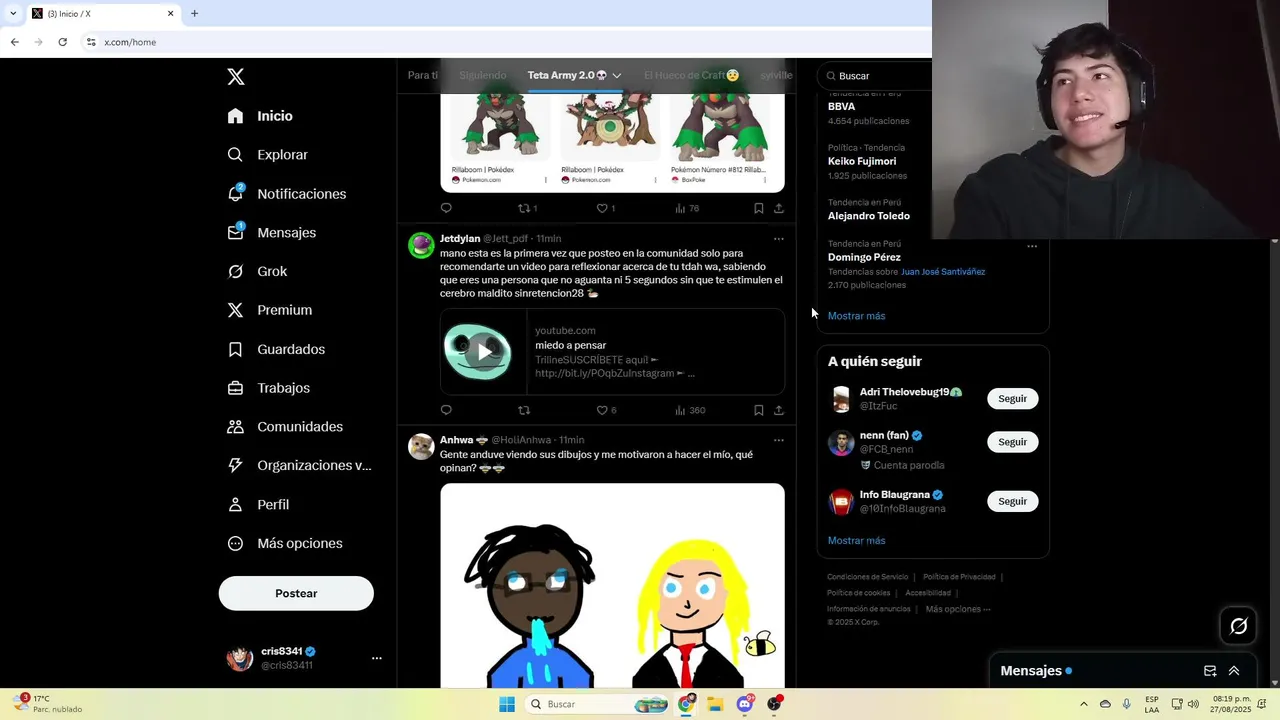Open File Explorer in the taskbar
This screenshot has width=1280, height=720.
tap(715, 704)
